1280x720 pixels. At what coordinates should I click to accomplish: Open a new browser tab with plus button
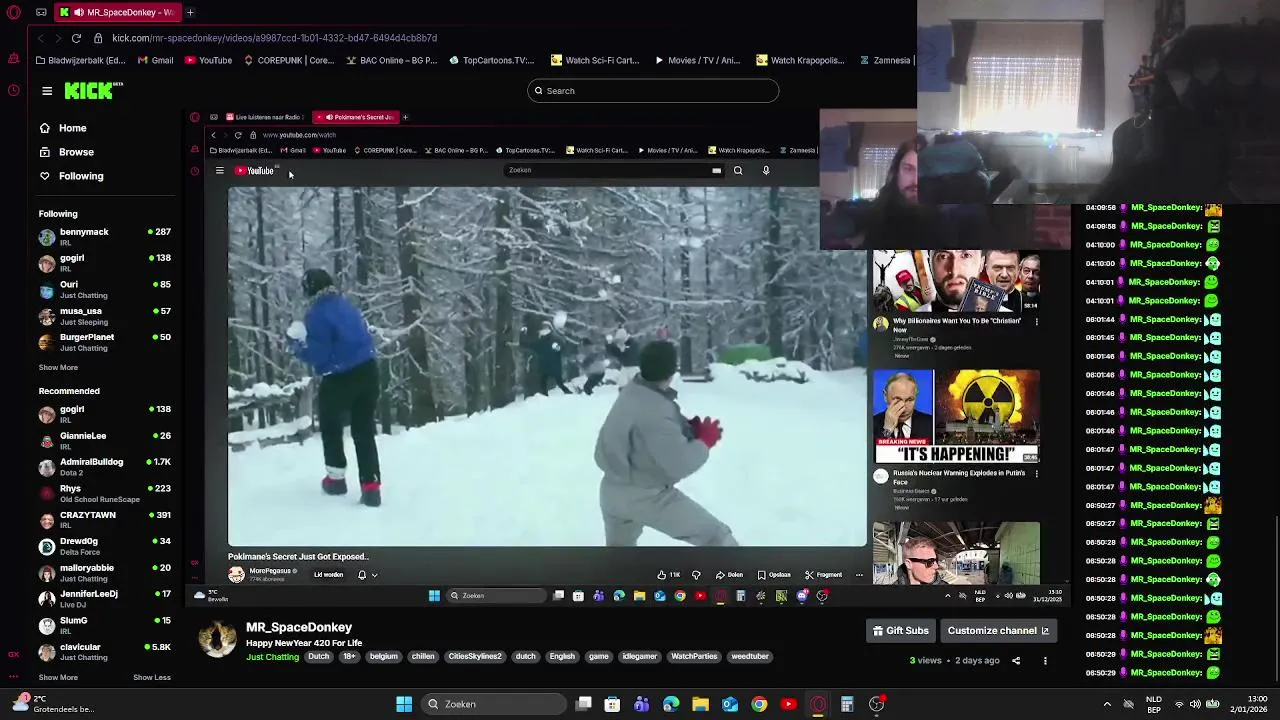190,12
